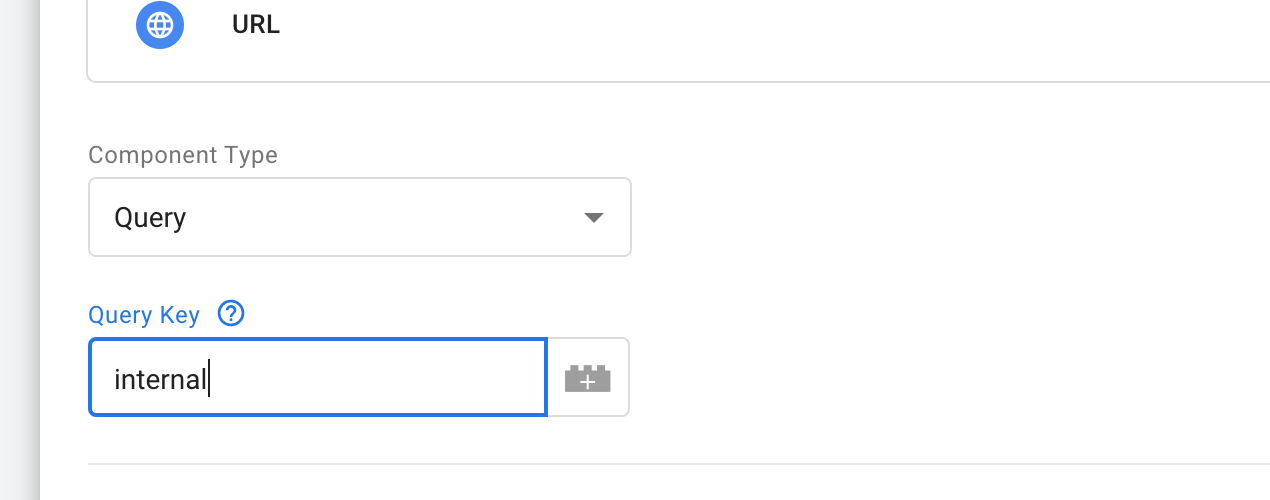The height and width of the screenshot is (500, 1270).
Task: Click the Query text in the dropdown
Action: pyautogui.click(x=150, y=218)
